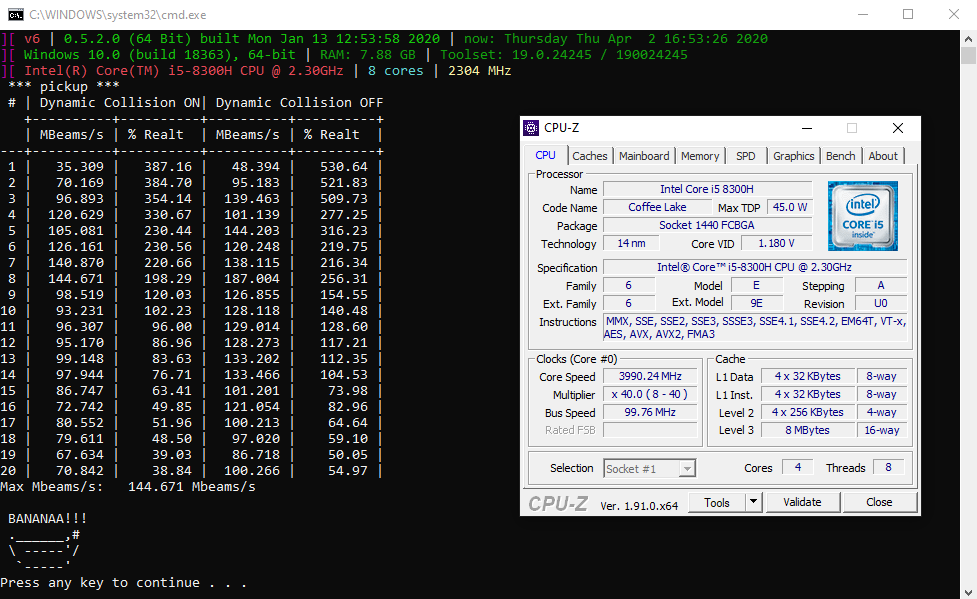
Task: Click the Code Name value Coffee Lake
Action: pos(657,207)
